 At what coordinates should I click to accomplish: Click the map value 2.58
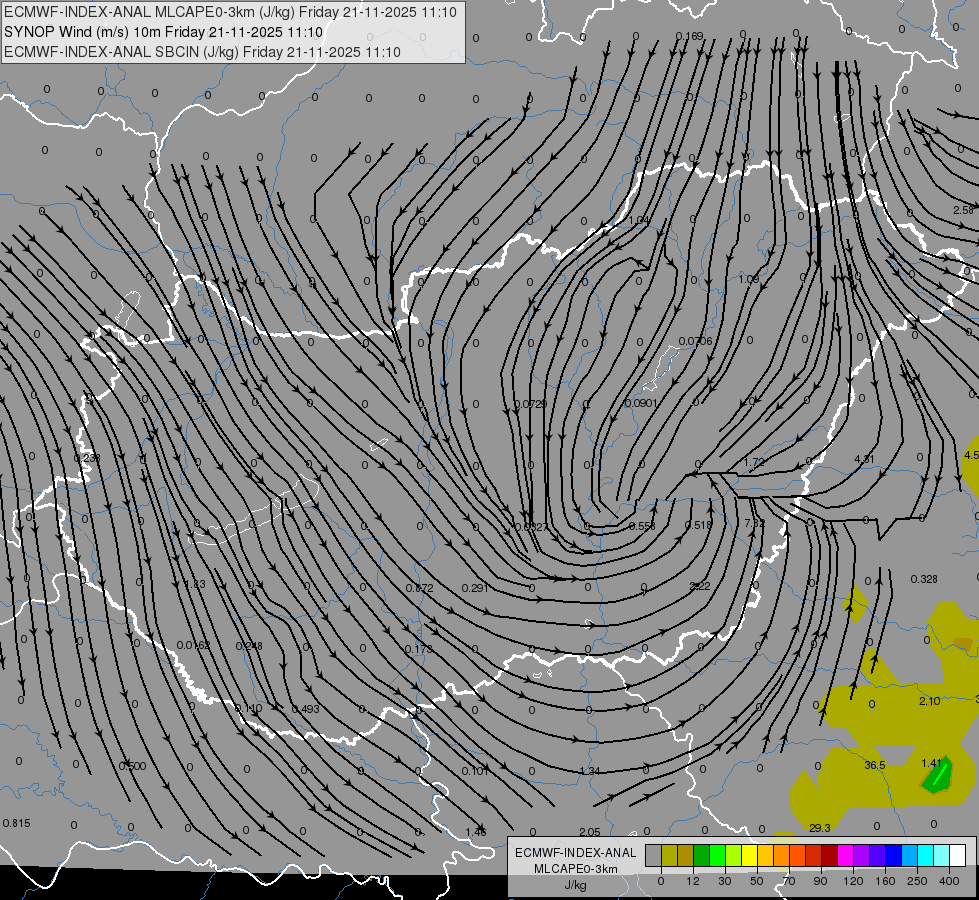(963, 210)
